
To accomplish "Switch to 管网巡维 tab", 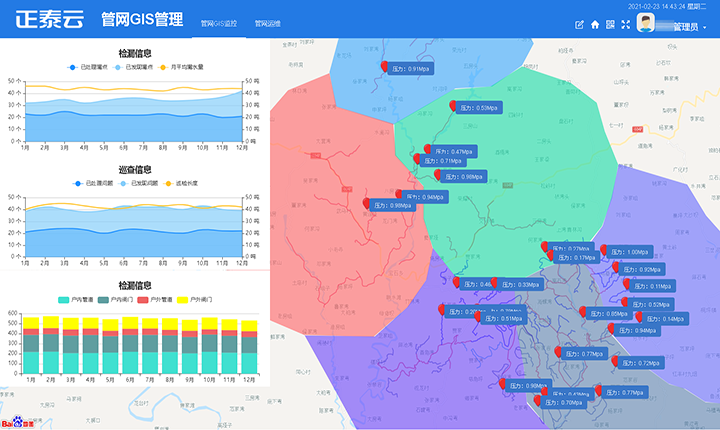I will (267, 22).
